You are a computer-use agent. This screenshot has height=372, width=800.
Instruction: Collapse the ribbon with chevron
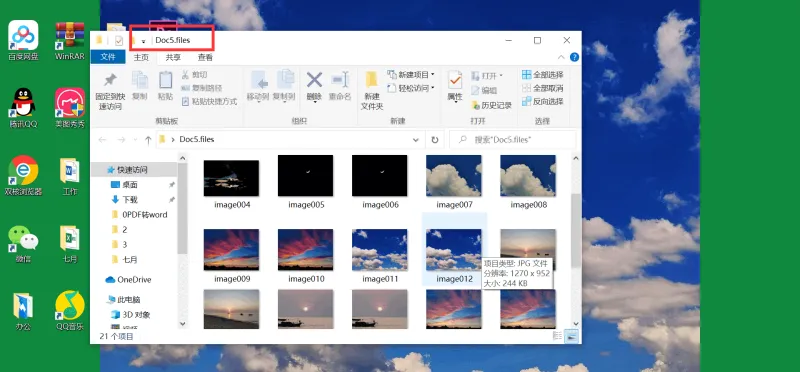tap(561, 57)
